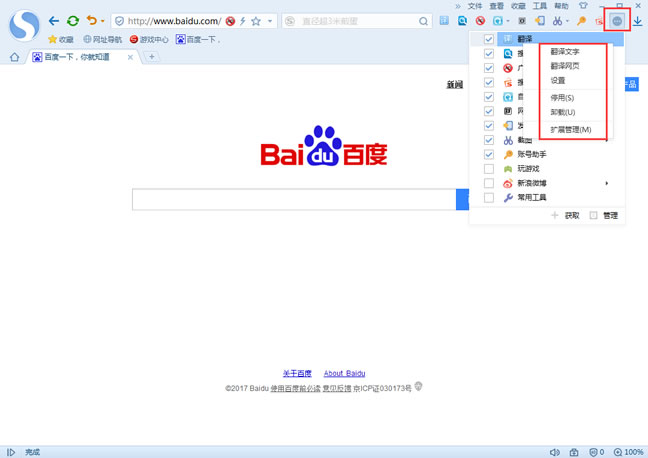Reload the page with green refresh icon
This screenshot has width=648, height=458.
[x=73, y=21]
